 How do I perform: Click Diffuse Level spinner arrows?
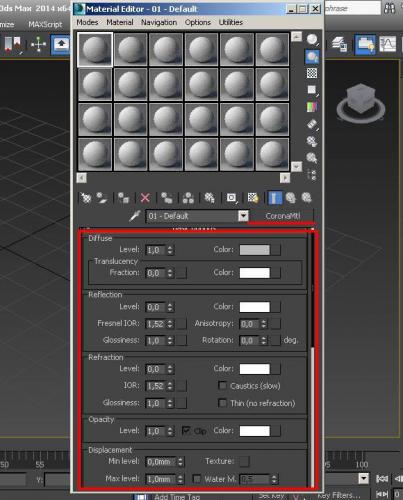[170, 250]
